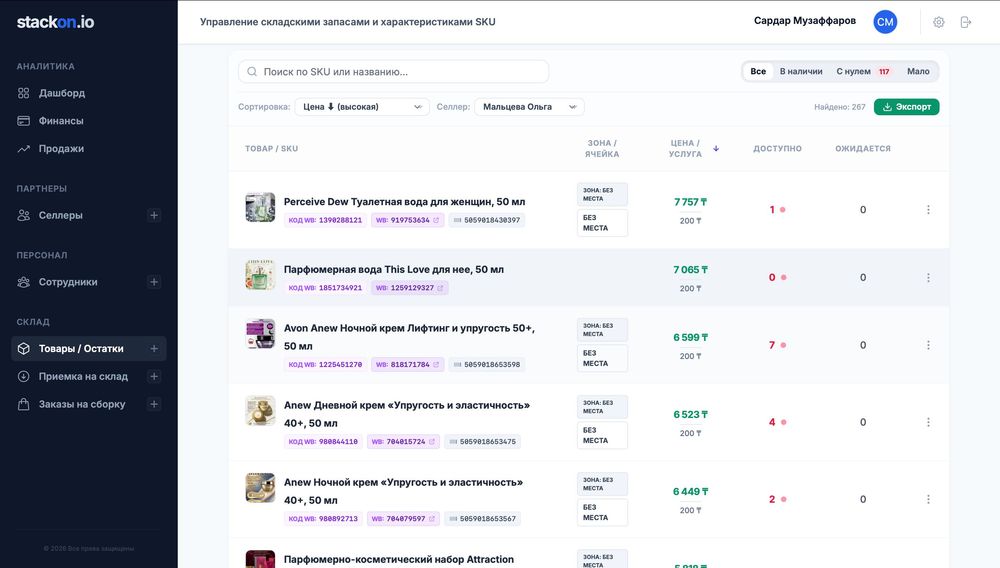Open row menu for Anew Ночной крем 40+
This screenshot has height=568, width=1000.
[928, 499]
